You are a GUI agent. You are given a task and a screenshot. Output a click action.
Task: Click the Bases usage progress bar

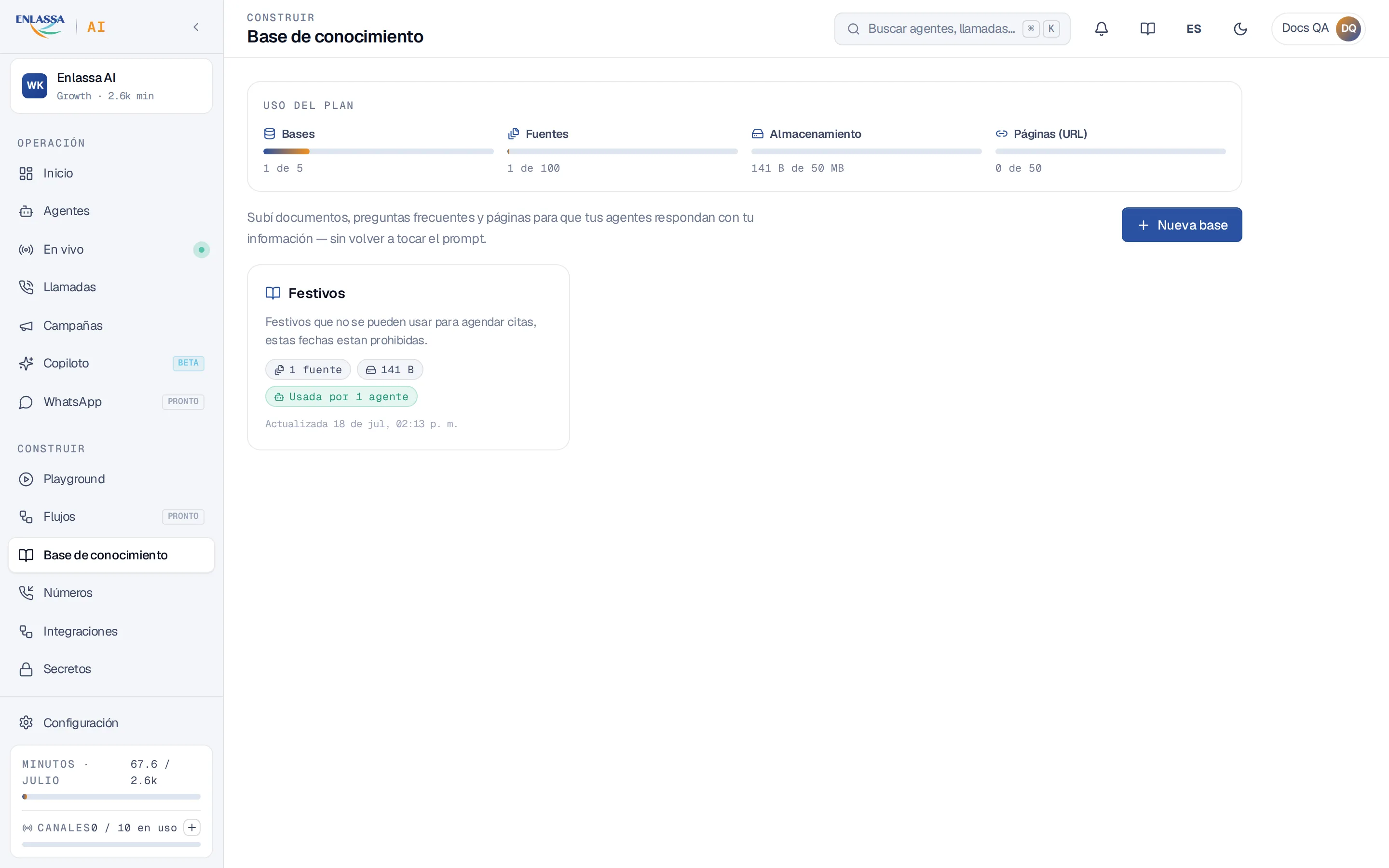point(378,151)
